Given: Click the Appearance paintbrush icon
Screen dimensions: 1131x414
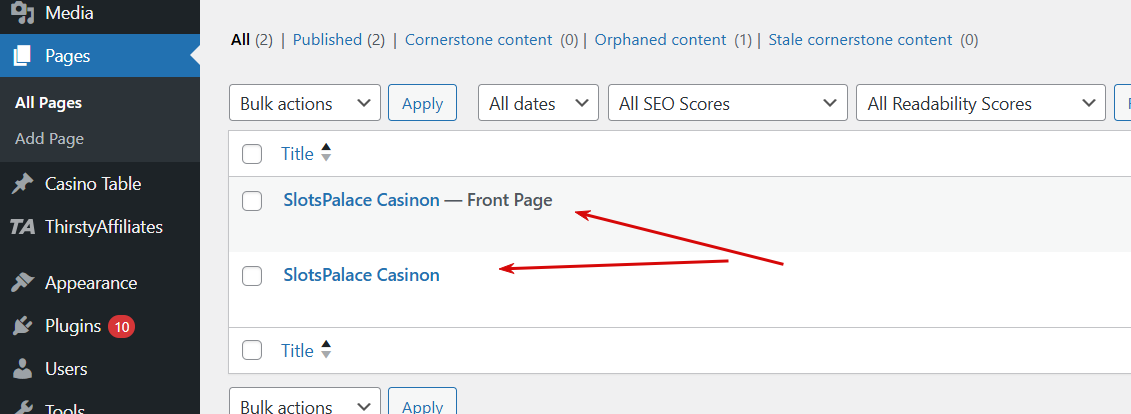Looking at the screenshot, I should [x=22, y=283].
